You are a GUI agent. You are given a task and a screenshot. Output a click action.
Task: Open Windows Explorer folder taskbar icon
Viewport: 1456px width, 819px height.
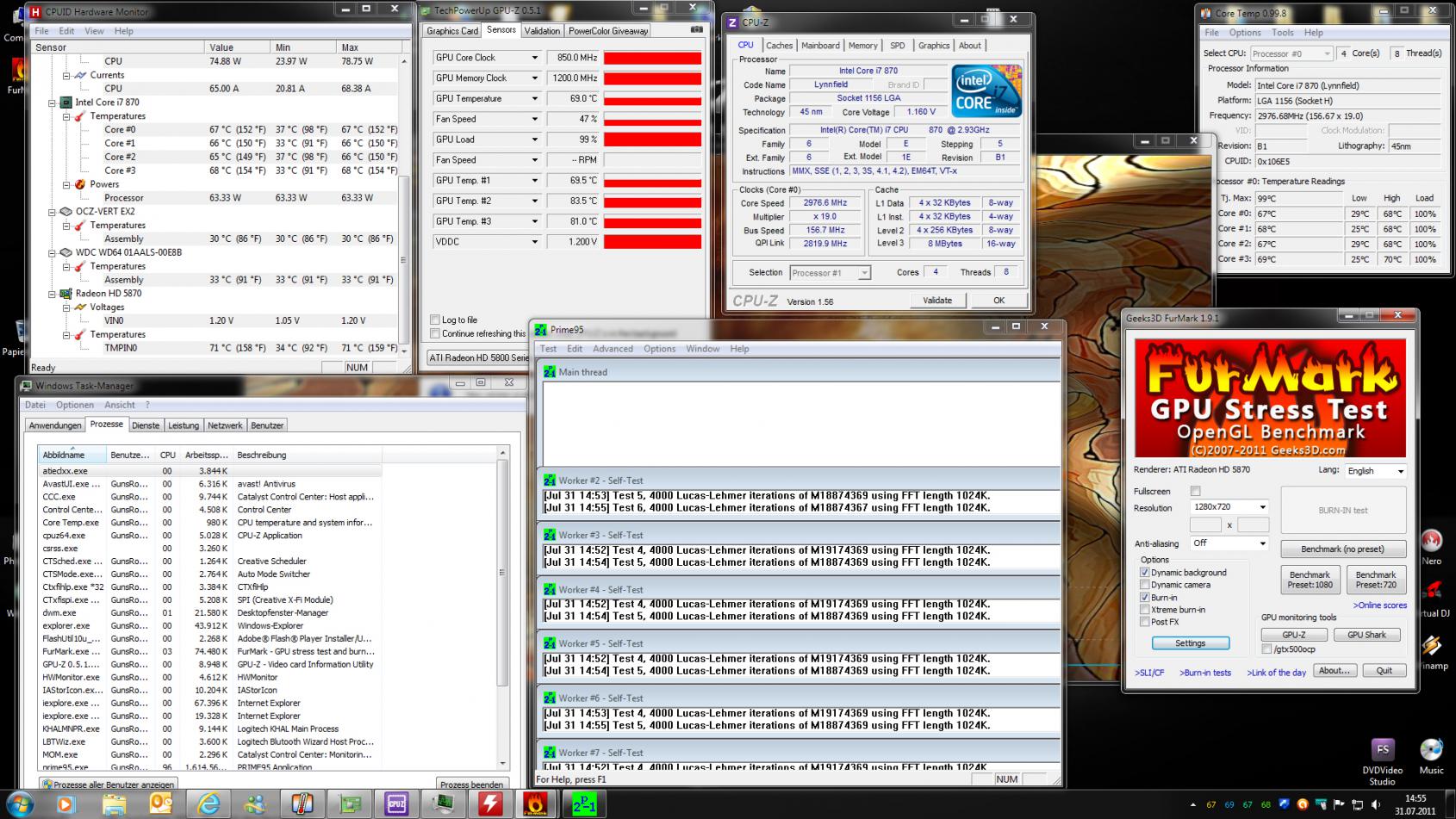pyautogui.click(x=114, y=804)
